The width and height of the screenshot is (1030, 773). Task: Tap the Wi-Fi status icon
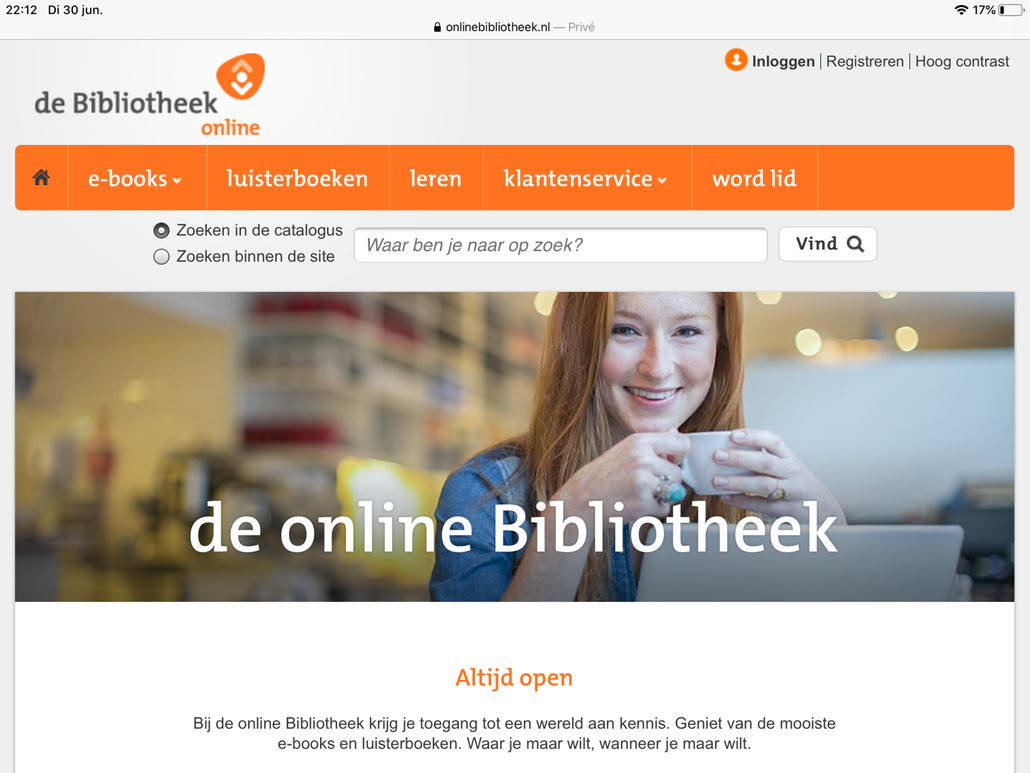pyautogui.click(x=961, y=10)
